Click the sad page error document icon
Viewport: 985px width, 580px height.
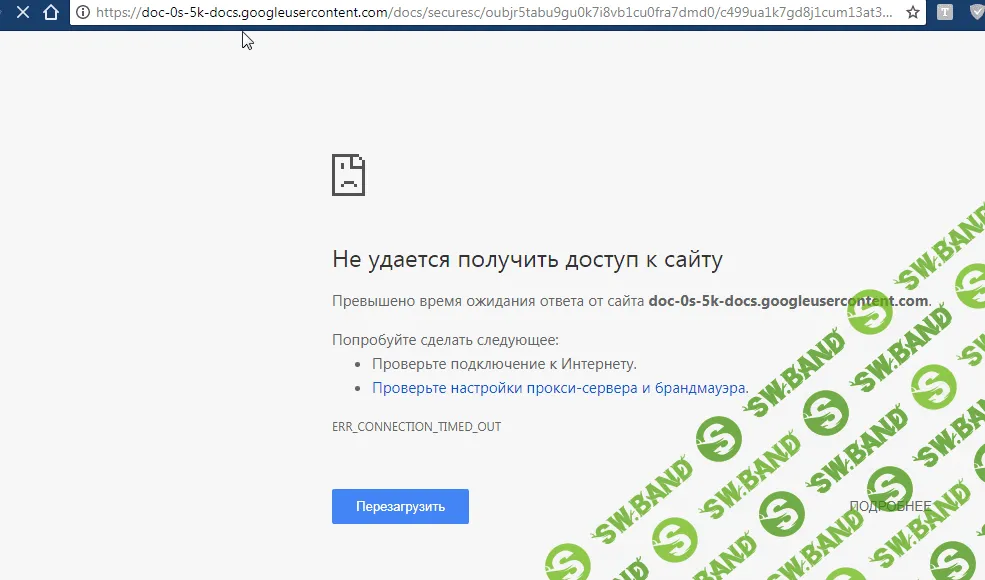click(348, 174)
